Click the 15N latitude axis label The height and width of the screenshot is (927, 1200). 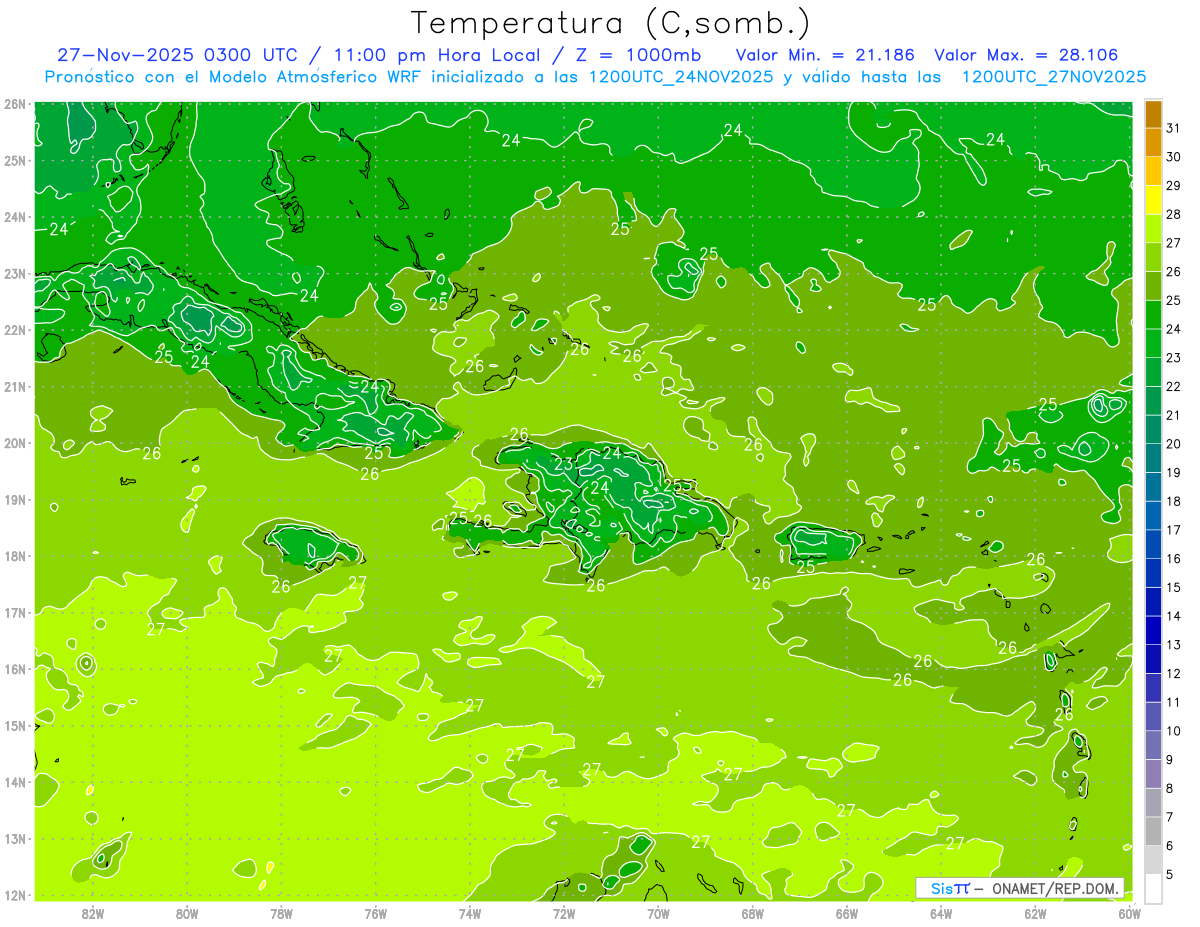click(15, 725)
